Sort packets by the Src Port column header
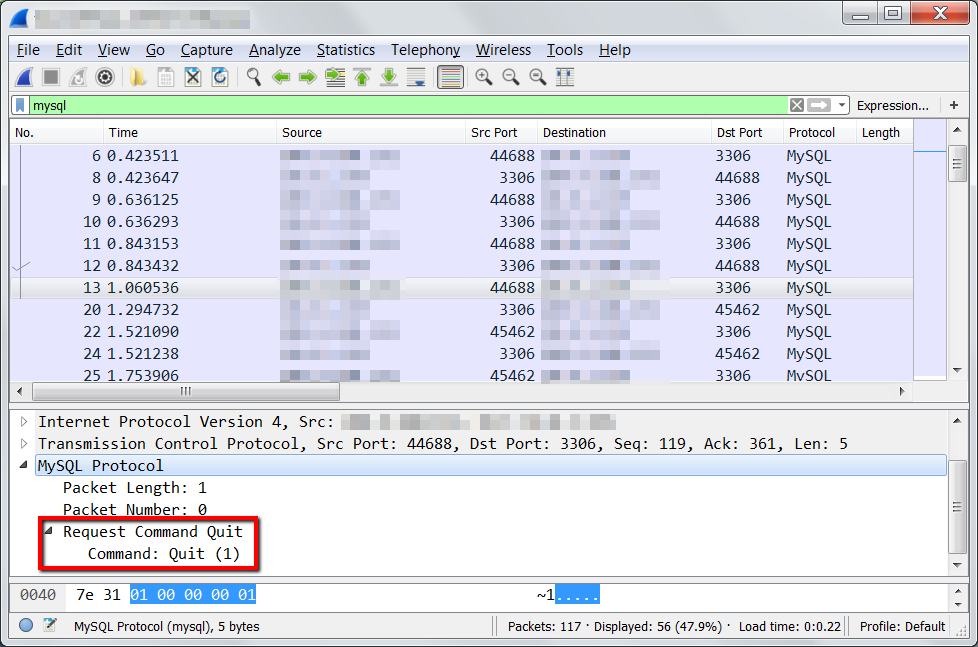This screenshot has width=978, height=647. tap(501, 132)
